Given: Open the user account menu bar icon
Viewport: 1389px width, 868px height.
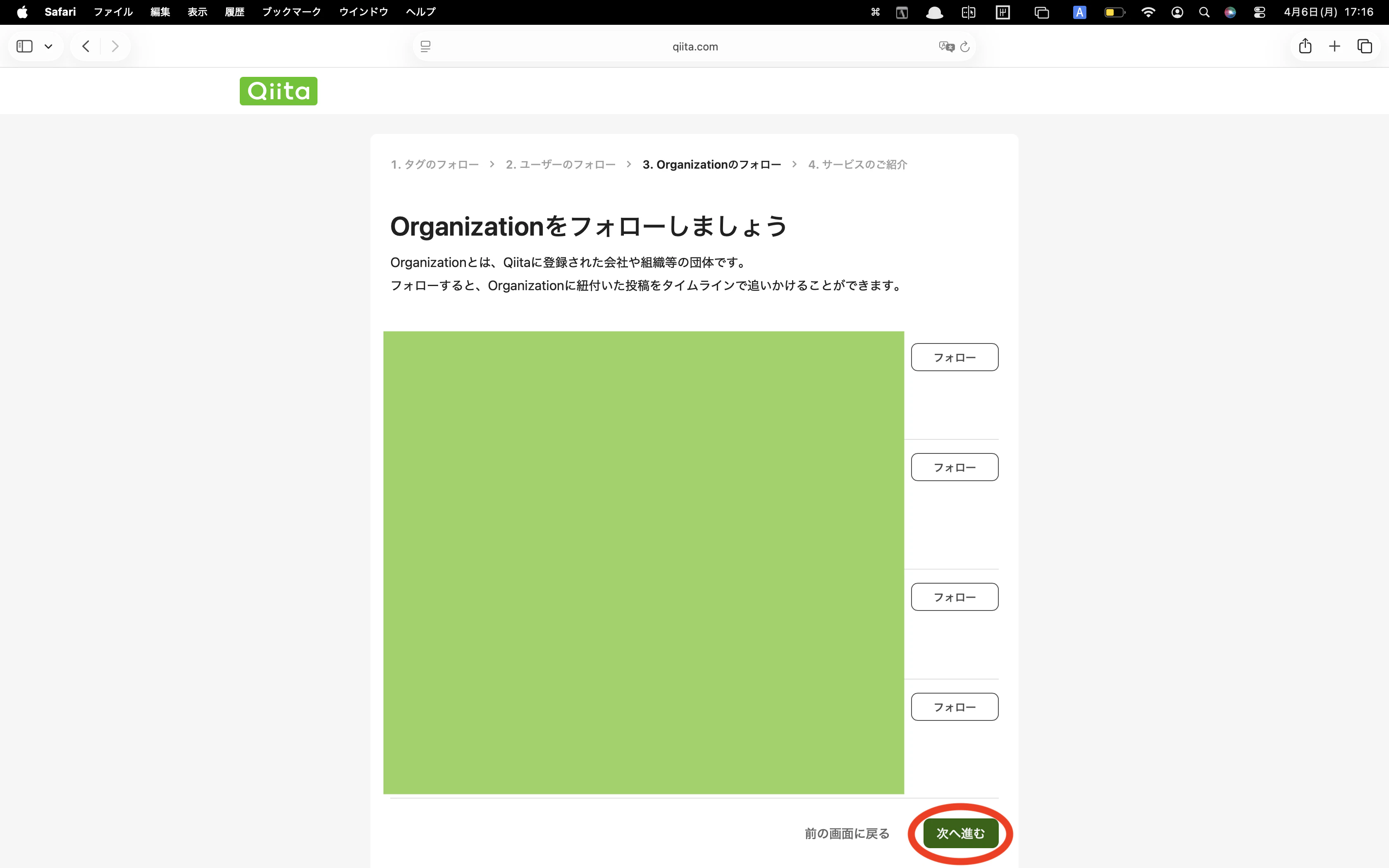Looking at the screenshot, I should (1177, 12).
